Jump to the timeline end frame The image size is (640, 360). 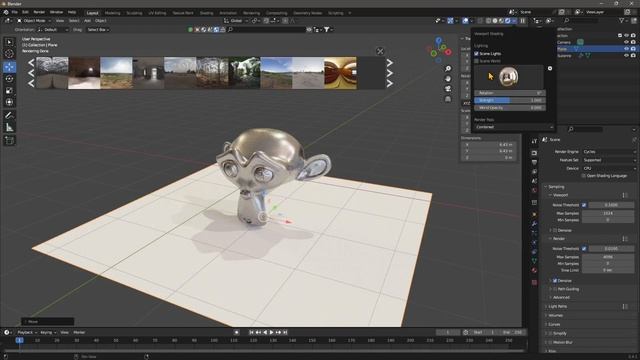point(285,332)
